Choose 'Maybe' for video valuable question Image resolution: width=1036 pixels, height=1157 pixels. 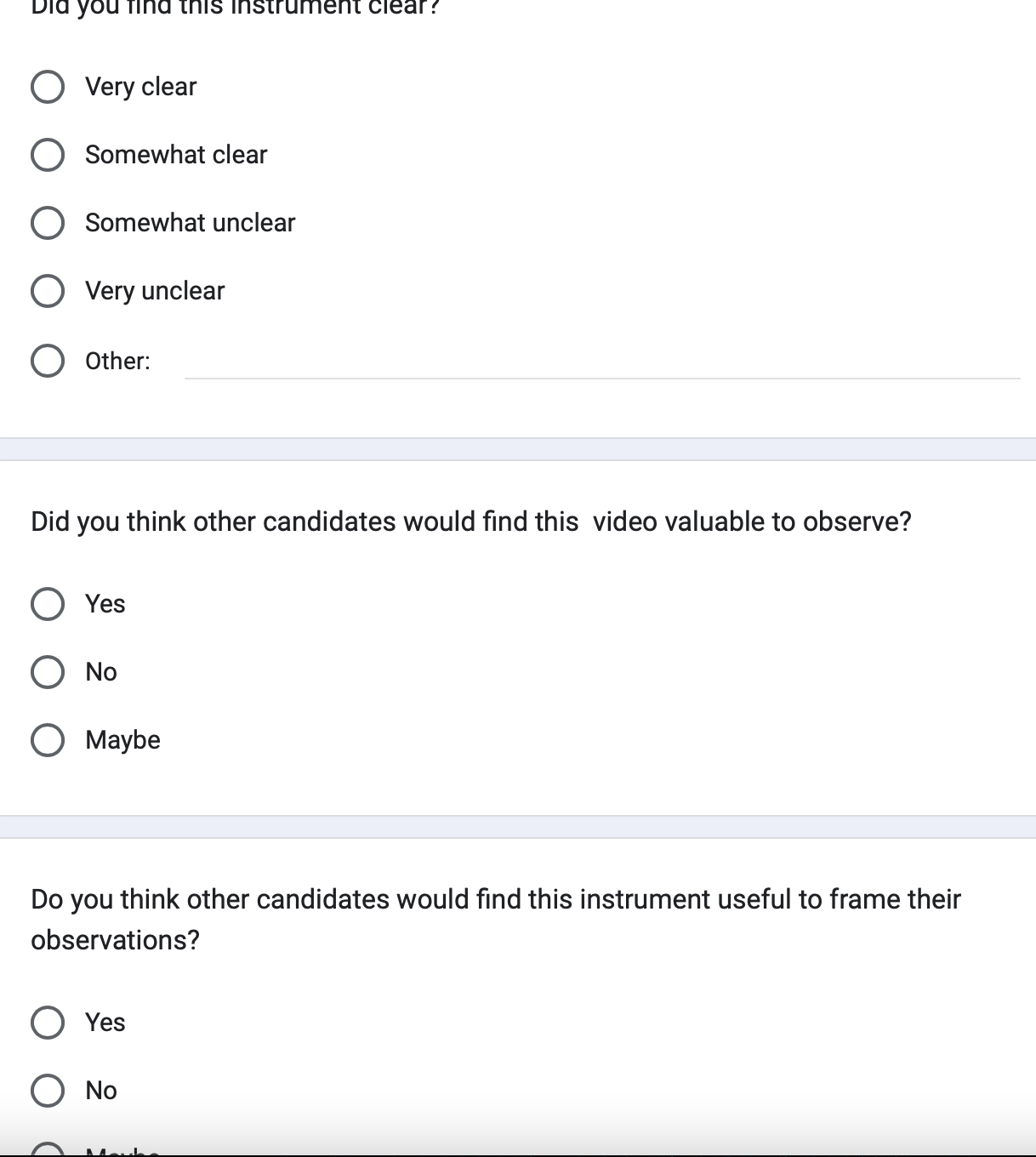(48, 740)
